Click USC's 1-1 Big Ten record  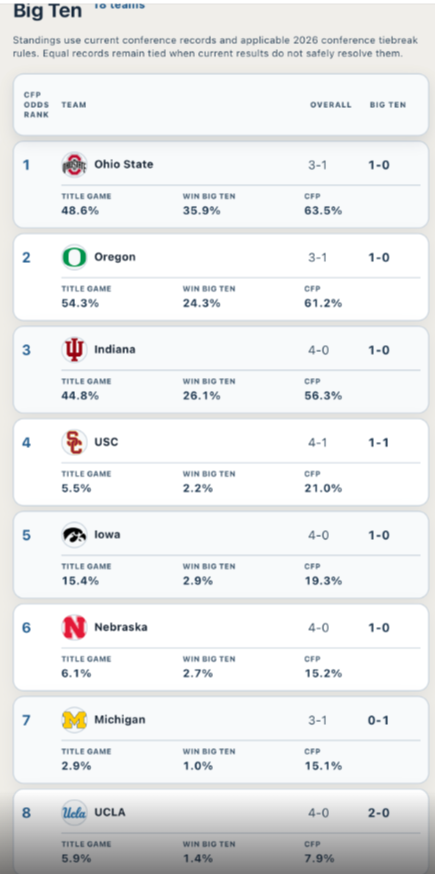[379, 443]
